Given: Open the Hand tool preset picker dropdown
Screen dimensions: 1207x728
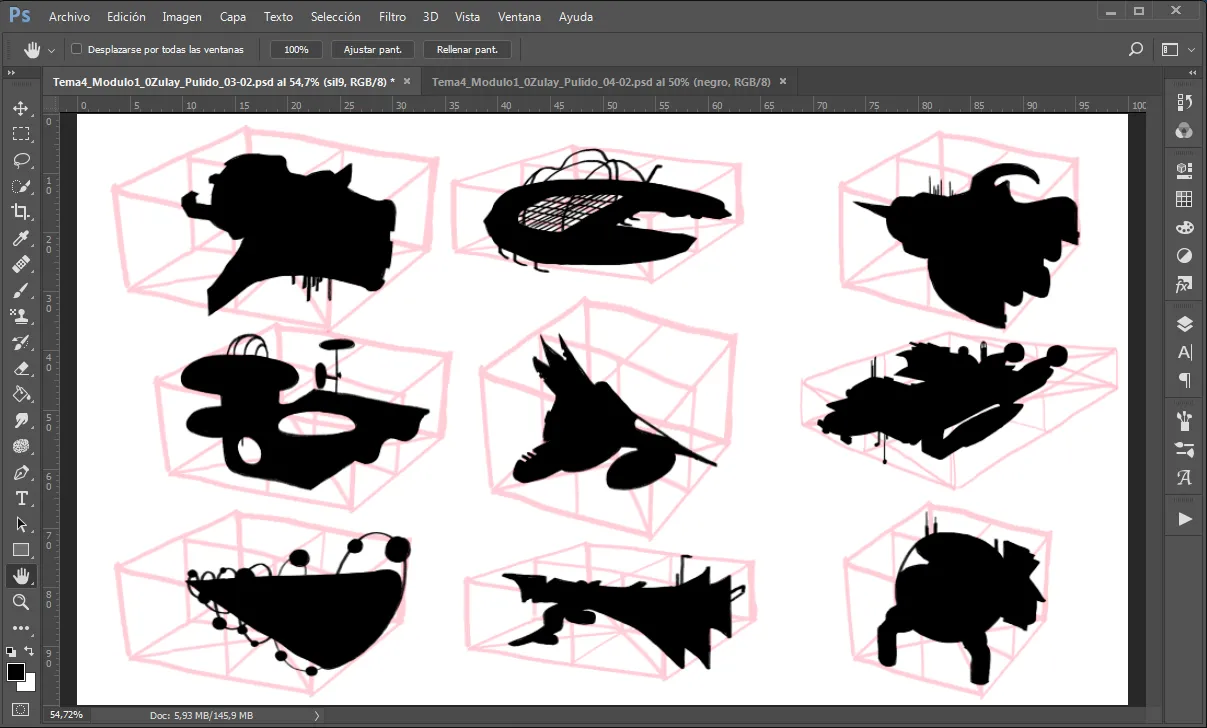Looking at the screenshot, I should (x=51, y=50).
